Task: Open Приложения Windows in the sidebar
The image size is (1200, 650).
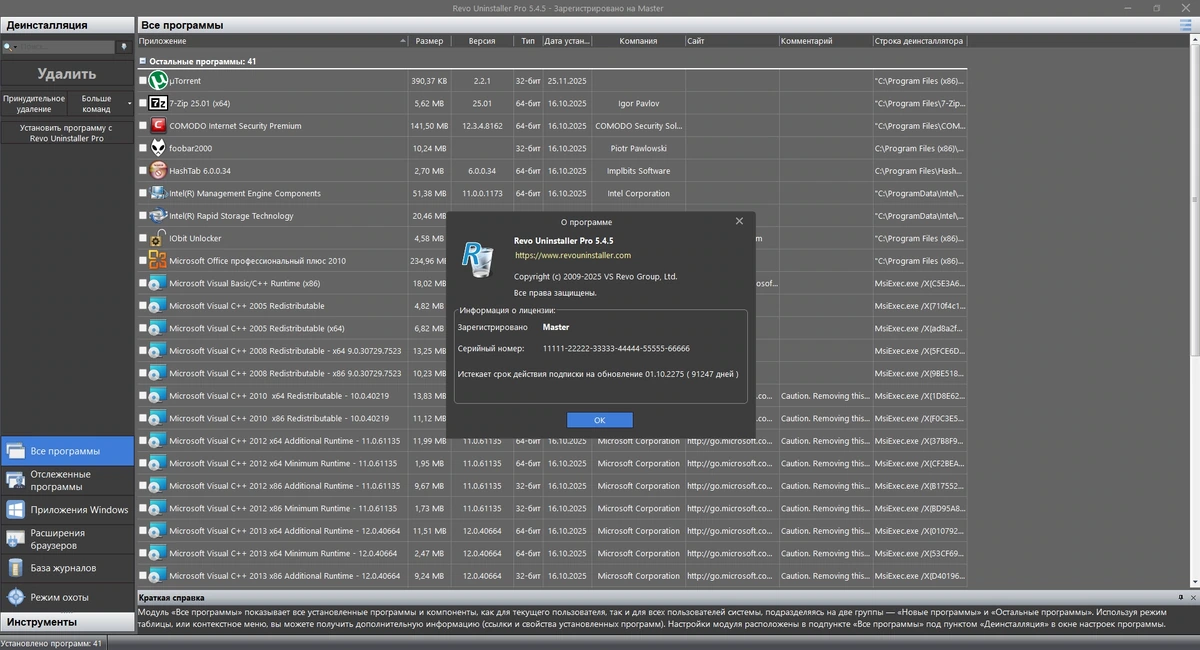Action: tap(67, 510)
